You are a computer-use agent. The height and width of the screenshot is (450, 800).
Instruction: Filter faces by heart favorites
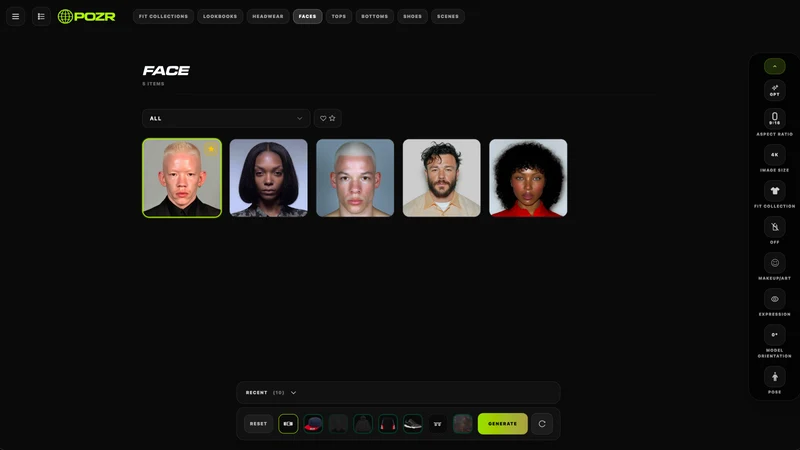pyautogui.click(x=323, y=118)
